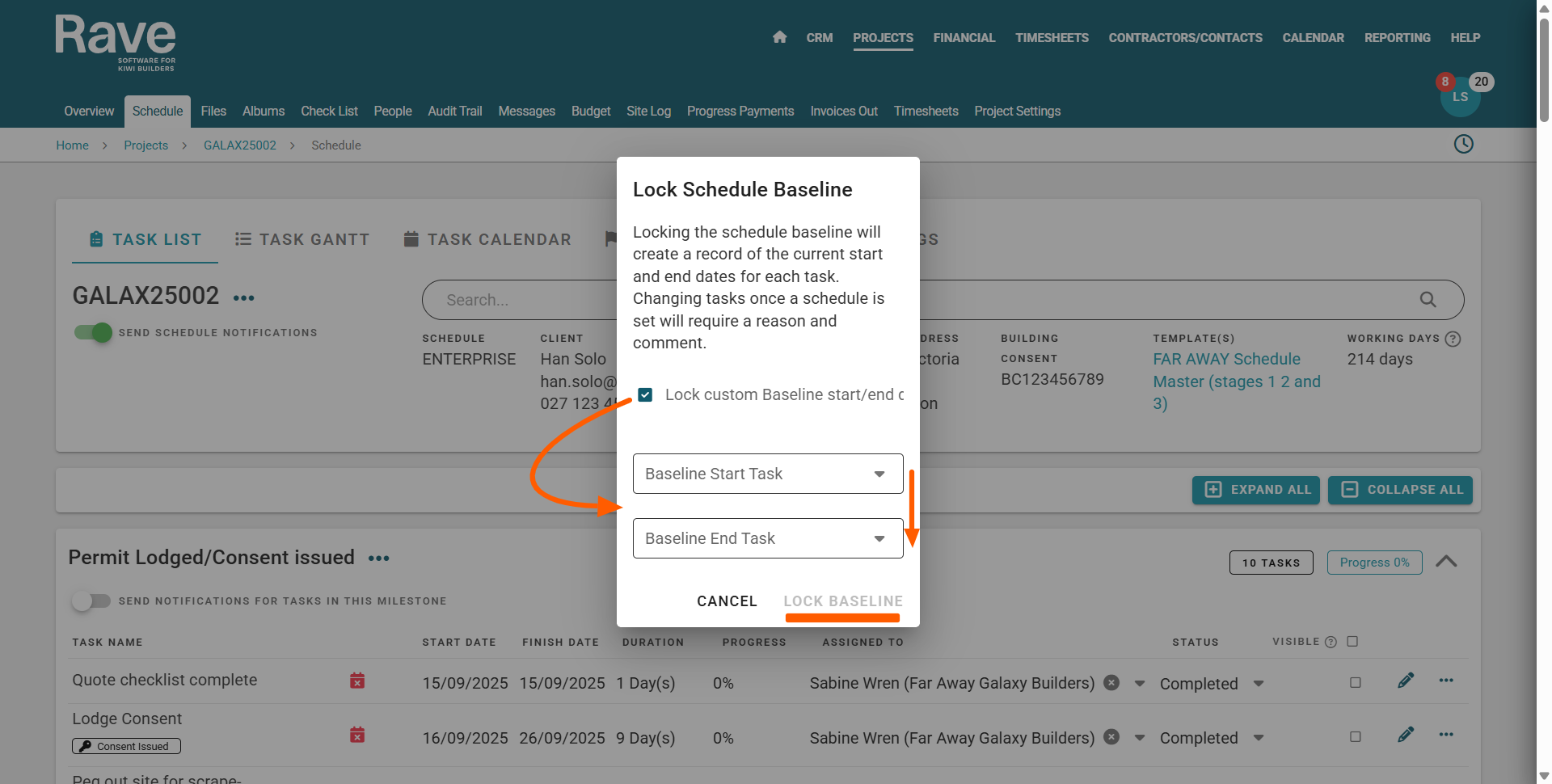Collapse the Permit Lodged milestone chevron
Image resolution: width=1552 pixels, height=784 pixels.
1446,562
